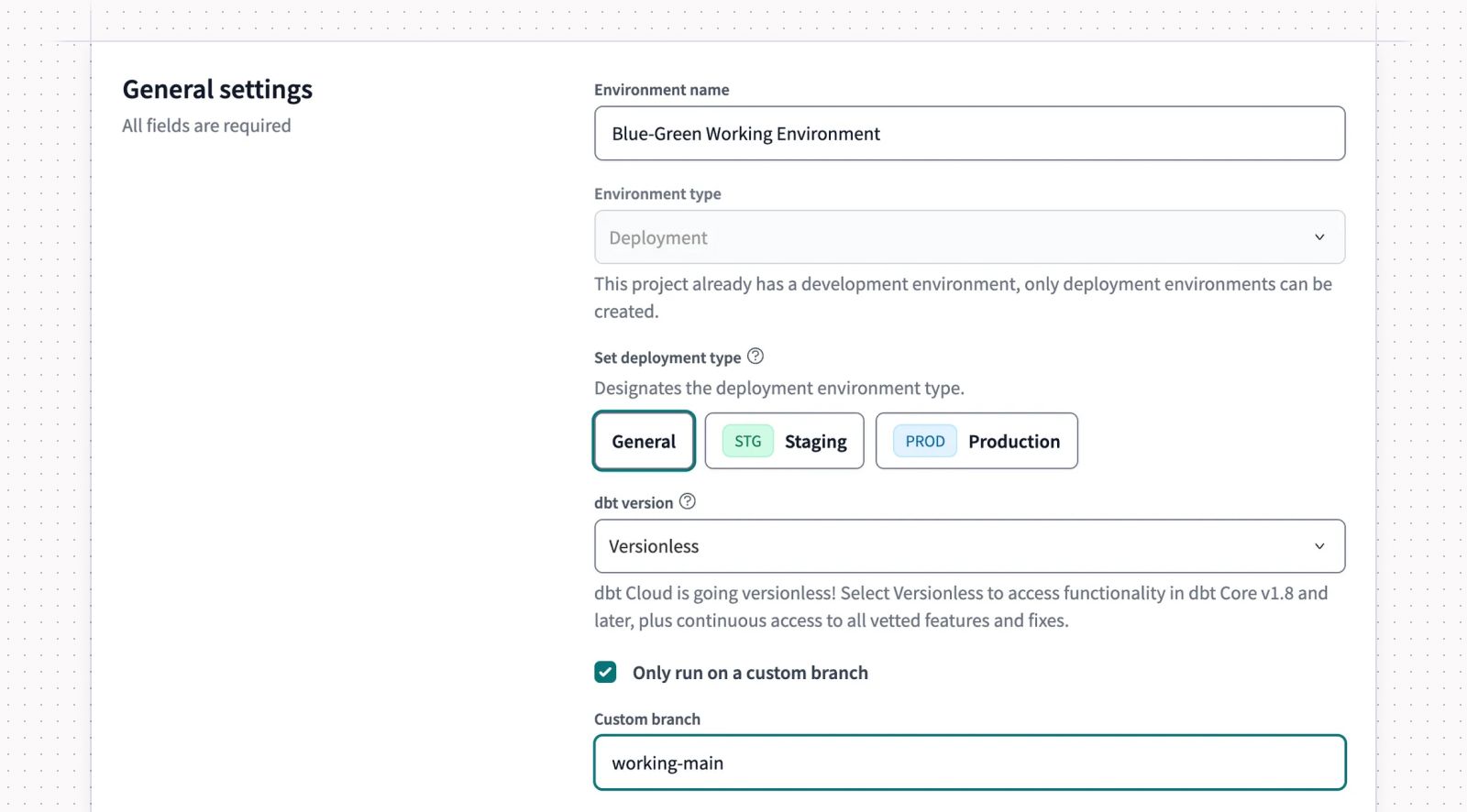Select the Staging deployment type
The width and height of the screenshot is (1467, 812).
(x=784, y=441)
